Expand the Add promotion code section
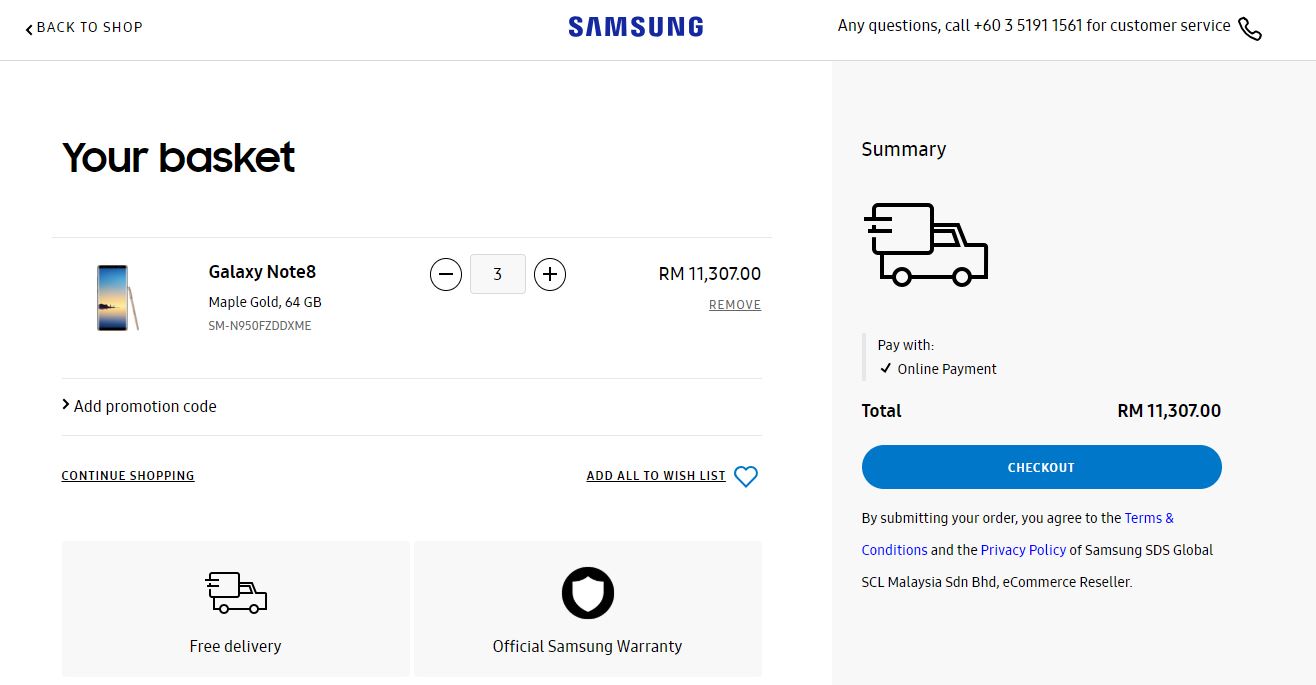1316x685 pixels. click(139, 406)
